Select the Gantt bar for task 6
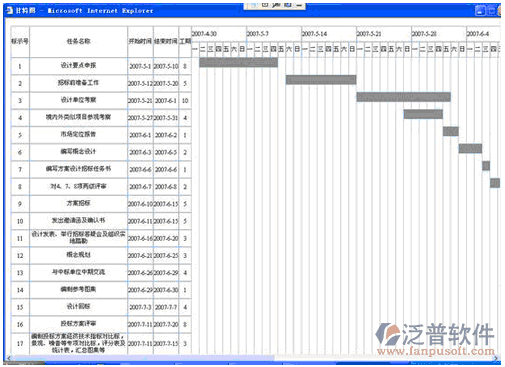Image resolution: width=505 pixels, height=367 pixels. pyautogui.click(x=470, y=148)
